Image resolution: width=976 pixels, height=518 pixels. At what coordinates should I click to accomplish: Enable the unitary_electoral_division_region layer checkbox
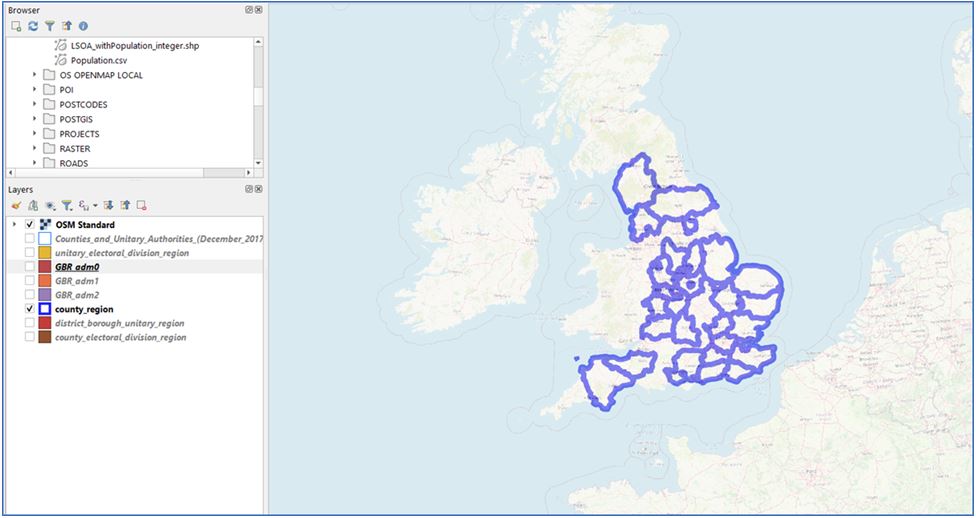pos(29,253)
